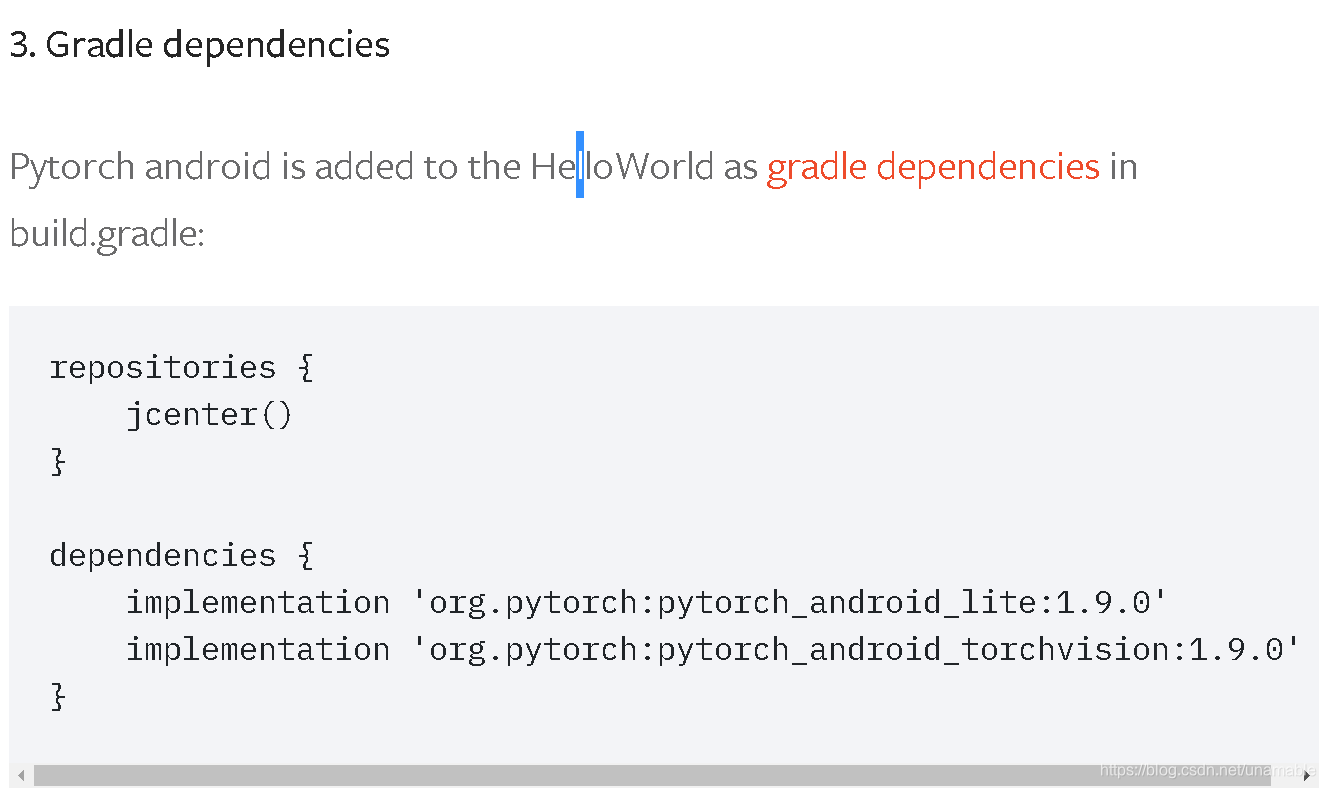Click the closing brace ending dependencies block
The width and height of the screenshot is (1326, 789).
coord(57,695)
